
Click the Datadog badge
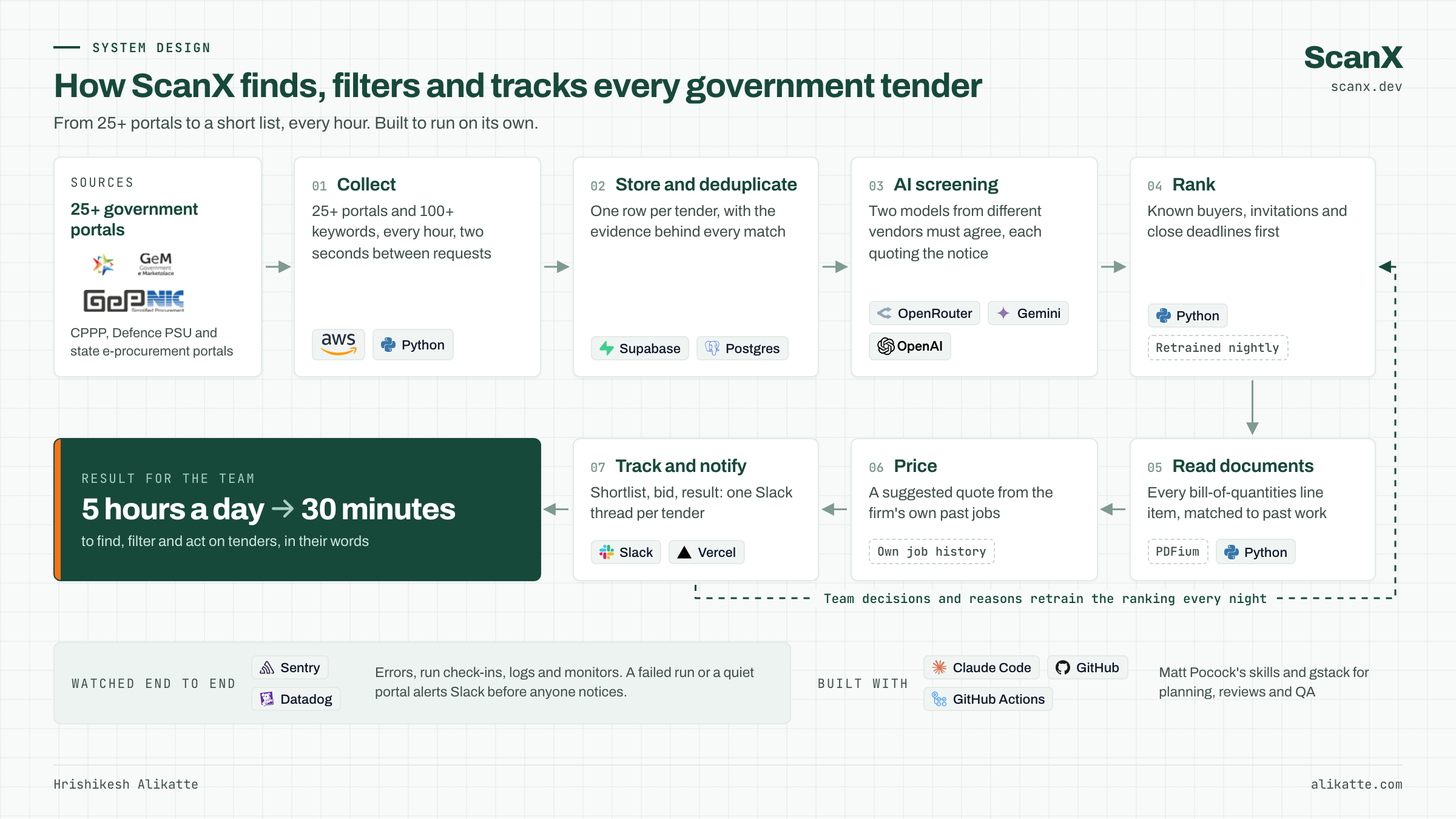click(296, 699)
